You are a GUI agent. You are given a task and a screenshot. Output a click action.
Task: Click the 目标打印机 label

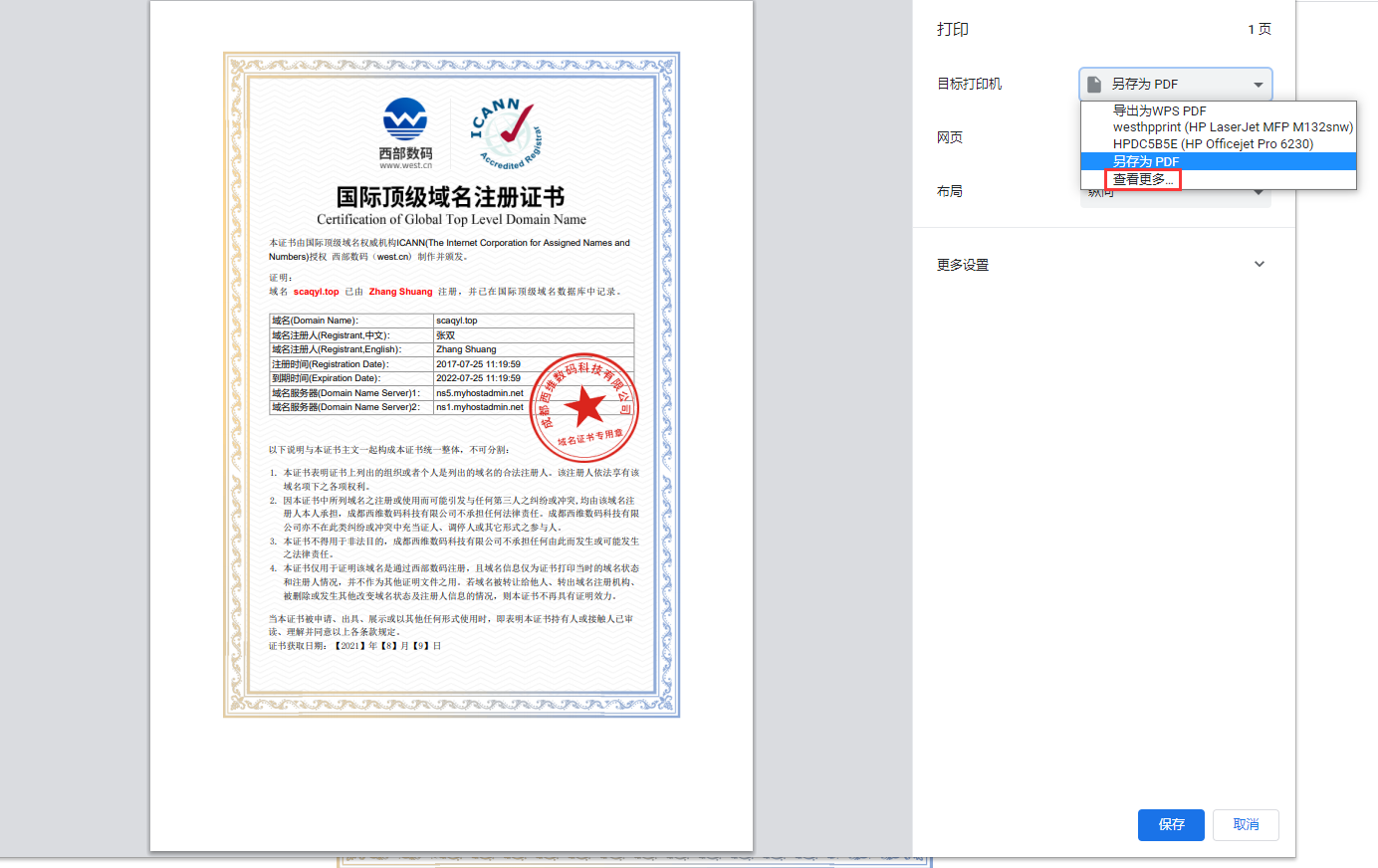pyautogui.click(x=969, y=85)
